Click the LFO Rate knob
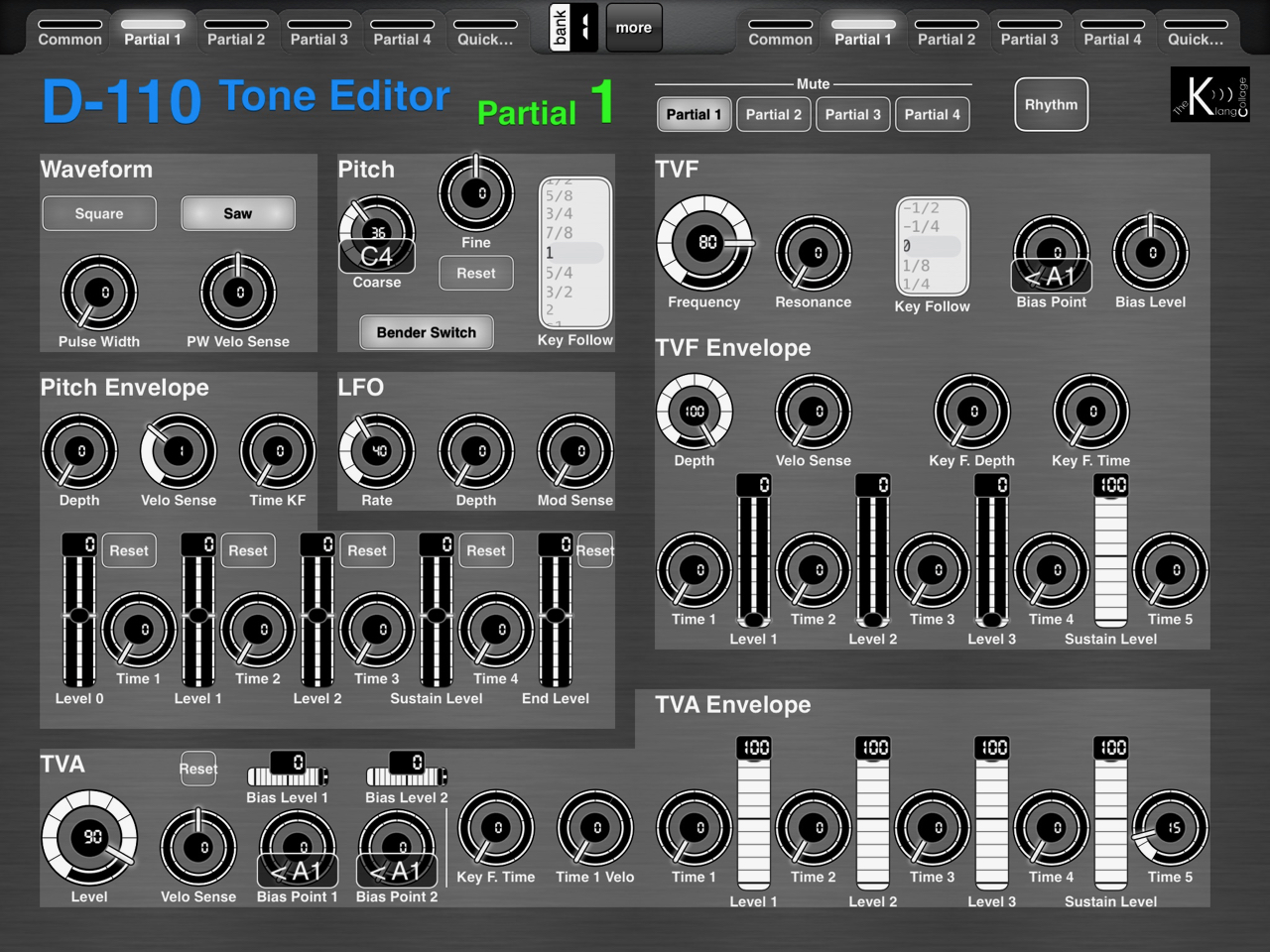1270x952 pixels. coord(377,451)
